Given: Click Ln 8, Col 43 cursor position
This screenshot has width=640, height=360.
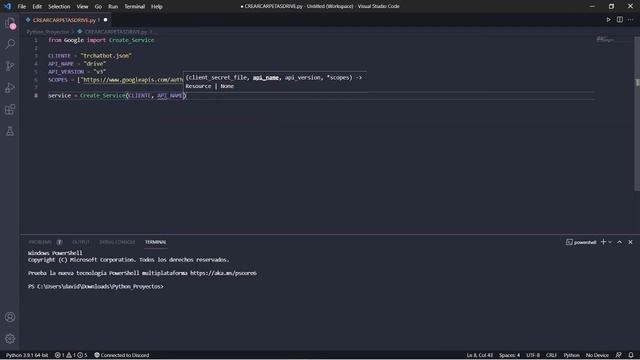Looking at the screenshot, I should 480,355.
